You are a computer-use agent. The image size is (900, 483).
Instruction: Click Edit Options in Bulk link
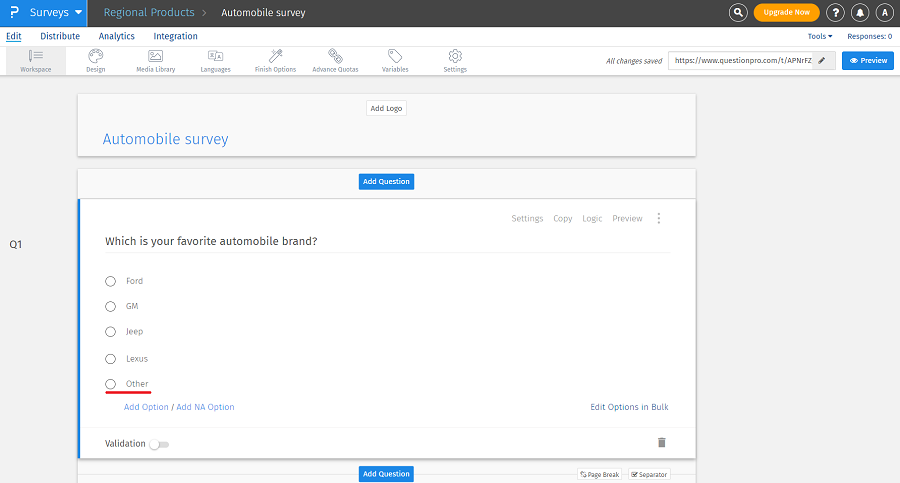point(629,407)
